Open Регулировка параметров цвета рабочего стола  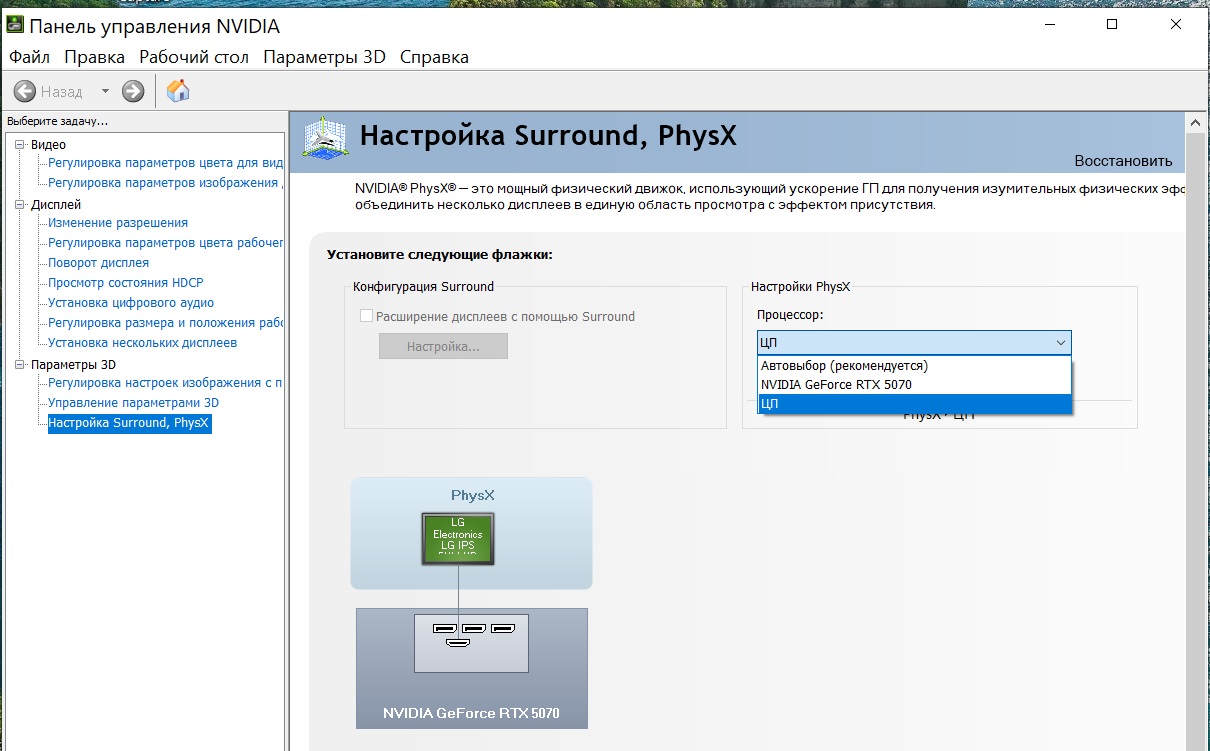tap(166, 243)
